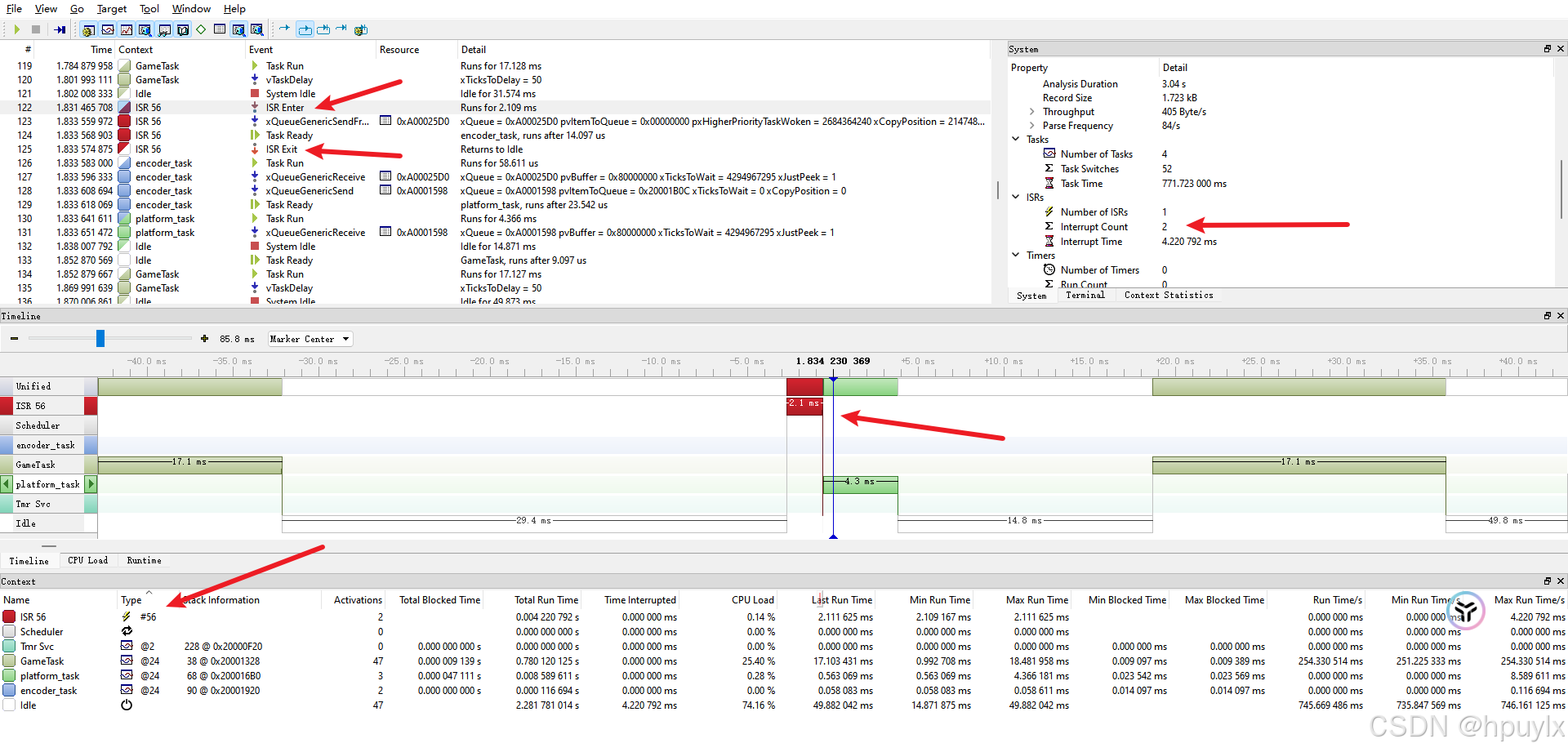The height and width of the screenshot is (752, 1568).
Task: Open the Marker Center dropdown
Action: click(x=310, y=339)
